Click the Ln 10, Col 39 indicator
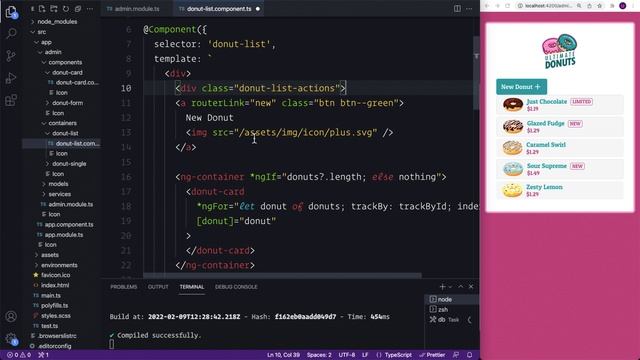Screen dimensions: 640x360 pyautogui.click(x=283, y=355)
